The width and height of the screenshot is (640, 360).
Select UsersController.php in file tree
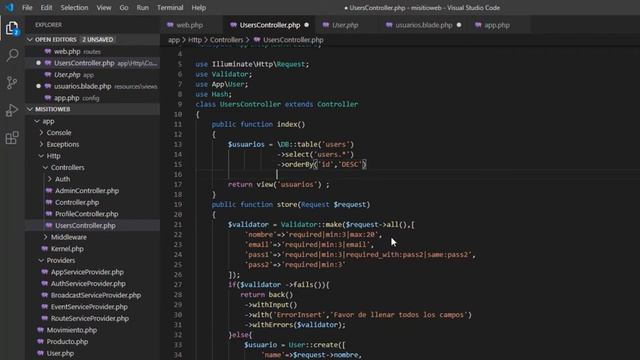coord(85,225)
